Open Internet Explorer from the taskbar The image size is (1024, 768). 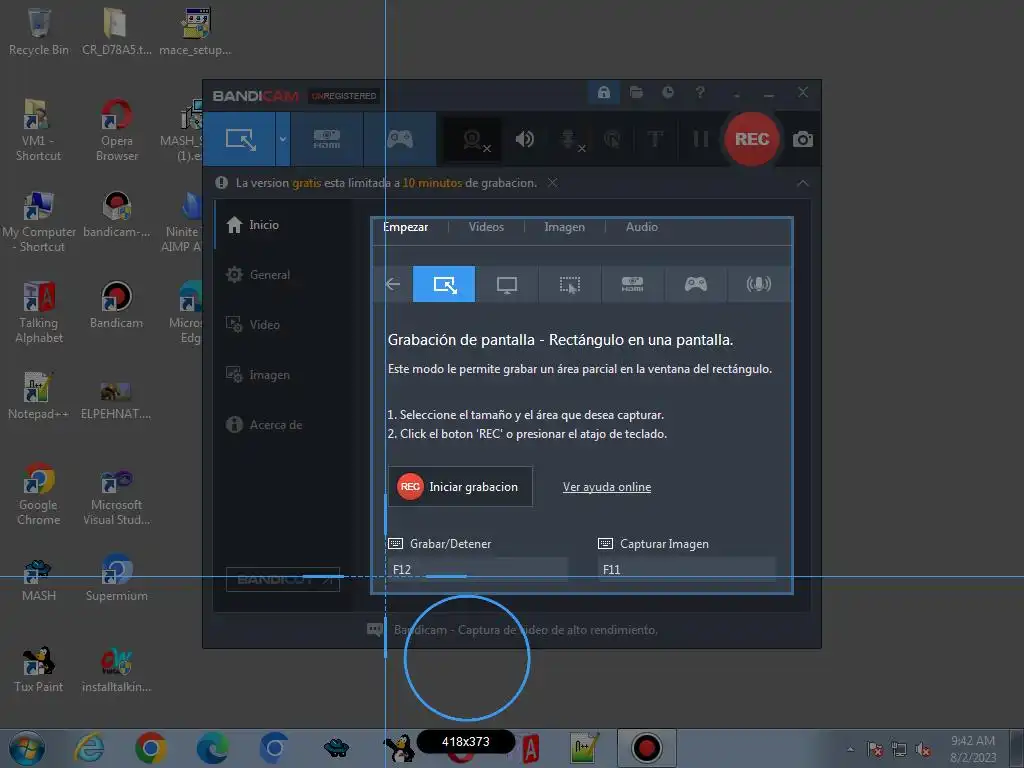tap(89, 748)
